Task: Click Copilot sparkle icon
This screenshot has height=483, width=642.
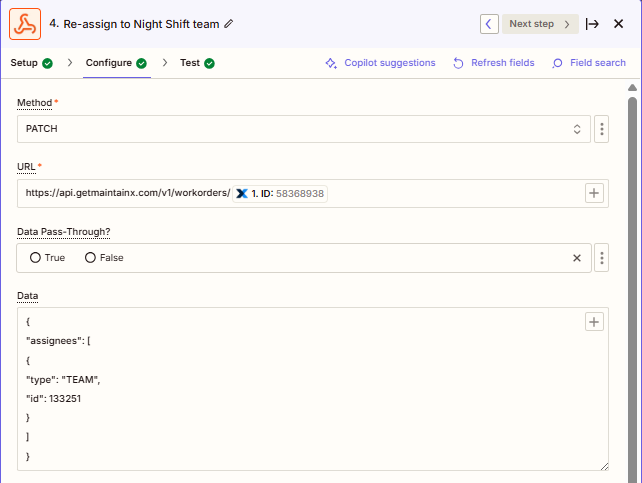Action: click(x=331, y=63)
